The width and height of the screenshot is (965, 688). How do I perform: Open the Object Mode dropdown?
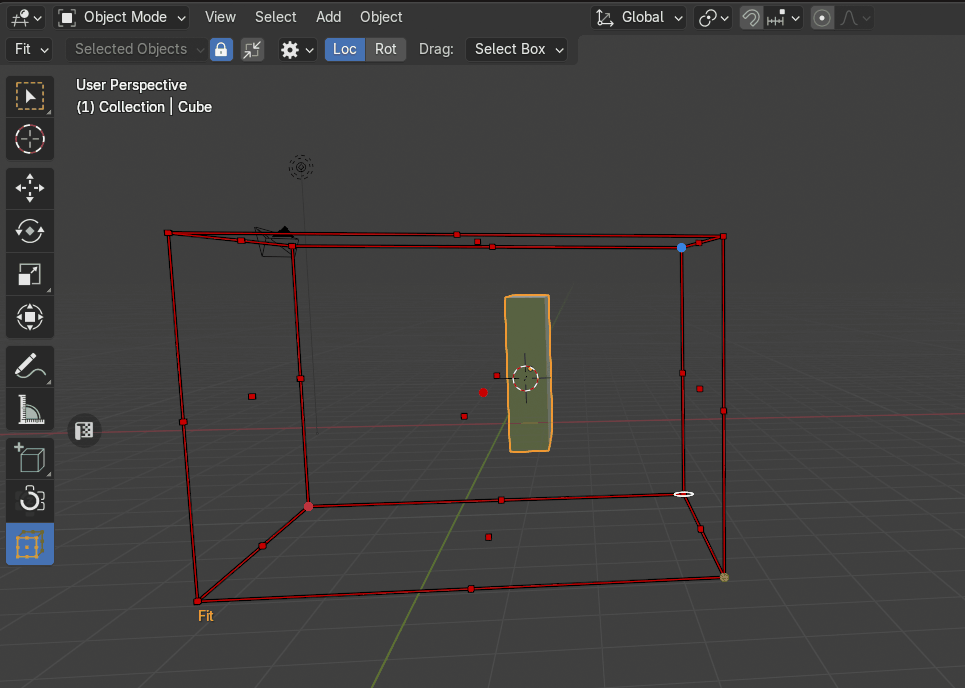pyautogui.click(x=122, y=17)
